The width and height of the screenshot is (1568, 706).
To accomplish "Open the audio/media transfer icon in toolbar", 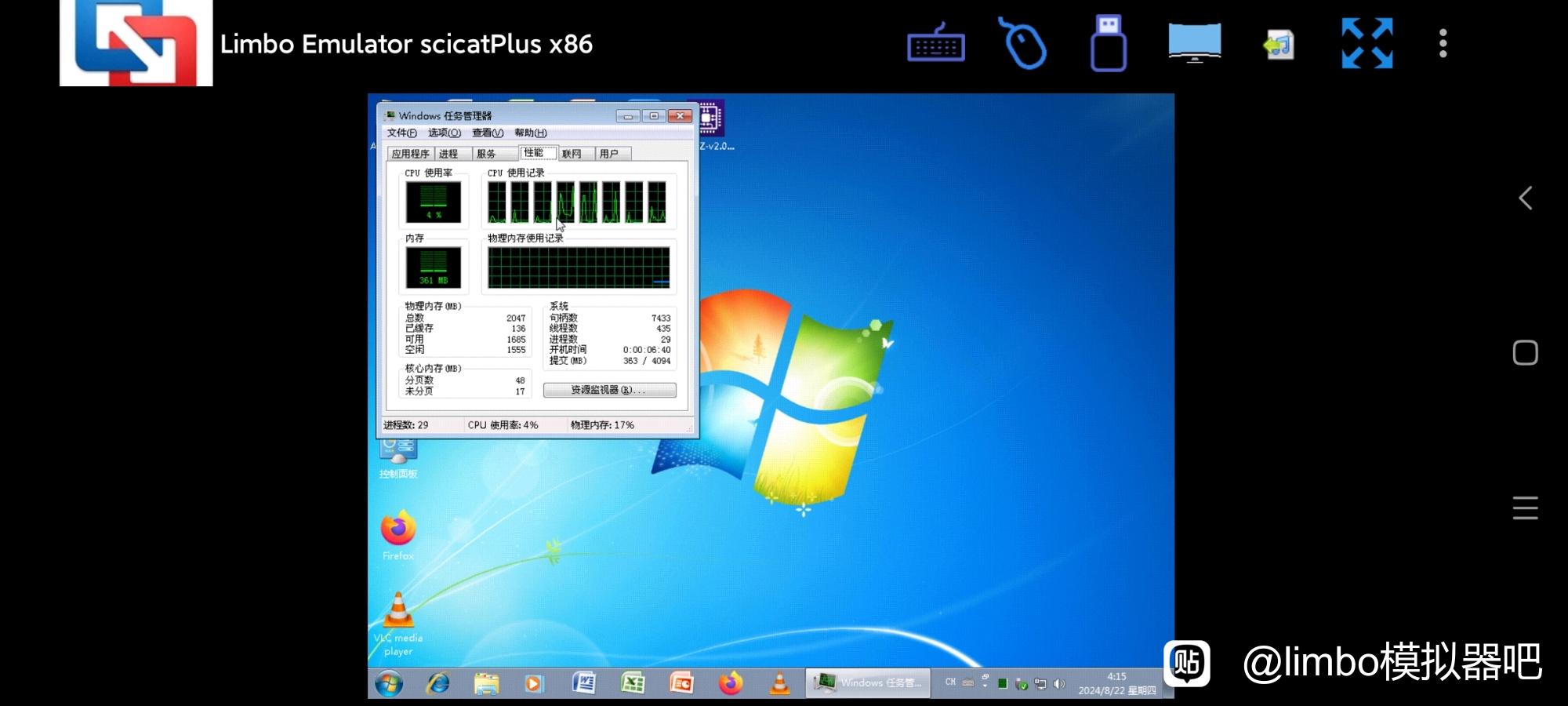I will pyautogui.click(x=1279, y=45).
